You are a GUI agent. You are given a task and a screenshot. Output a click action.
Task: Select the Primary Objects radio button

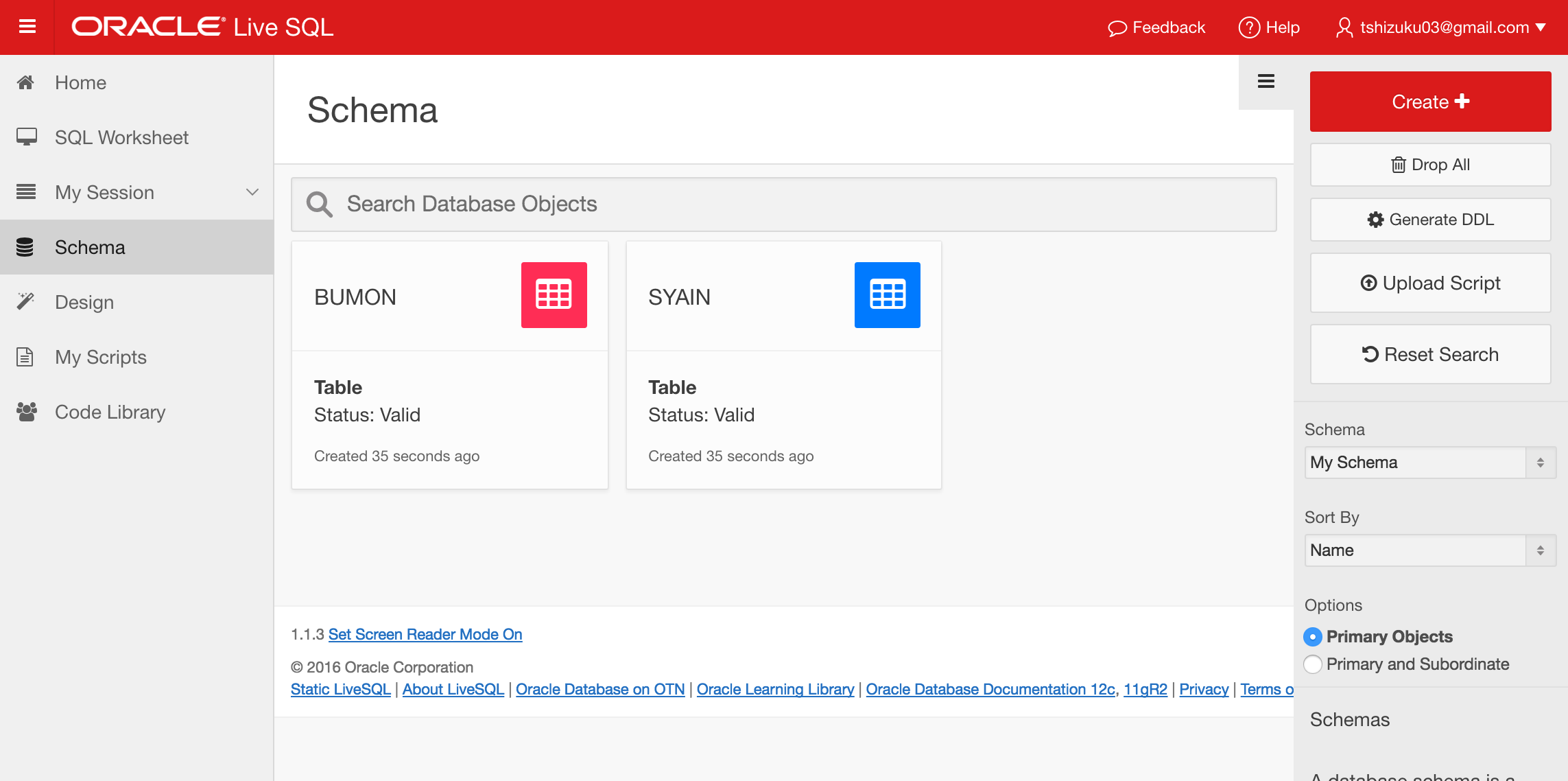point(1312,637)
